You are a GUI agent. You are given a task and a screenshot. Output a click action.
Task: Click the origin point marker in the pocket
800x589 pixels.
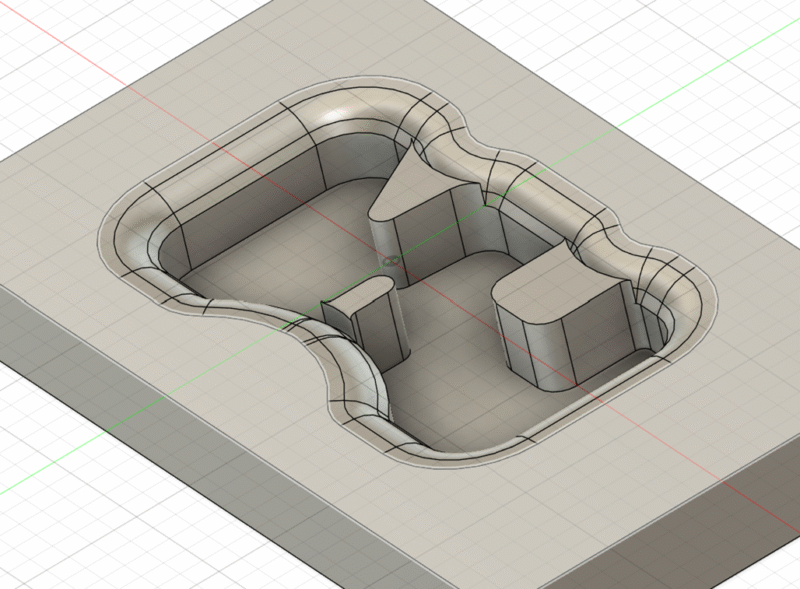click(391, 261)
